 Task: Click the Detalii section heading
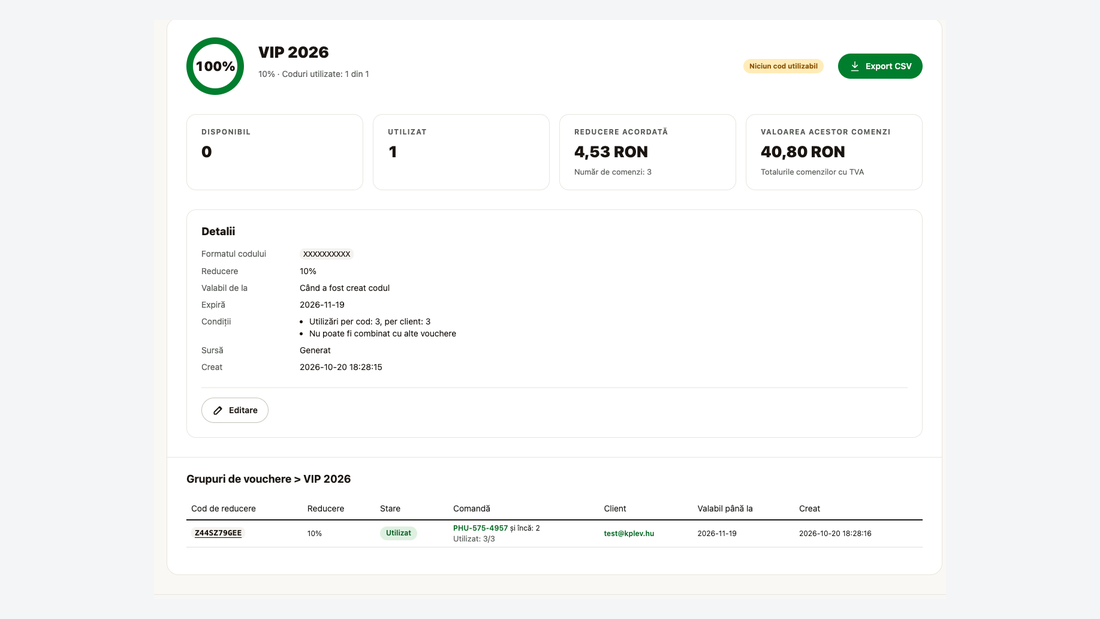coord(218,232)
